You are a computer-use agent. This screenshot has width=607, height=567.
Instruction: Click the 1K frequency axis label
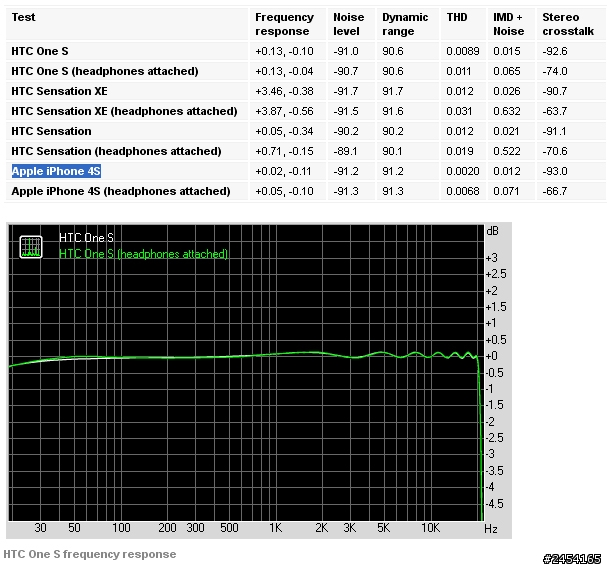[x=276, y=528]
